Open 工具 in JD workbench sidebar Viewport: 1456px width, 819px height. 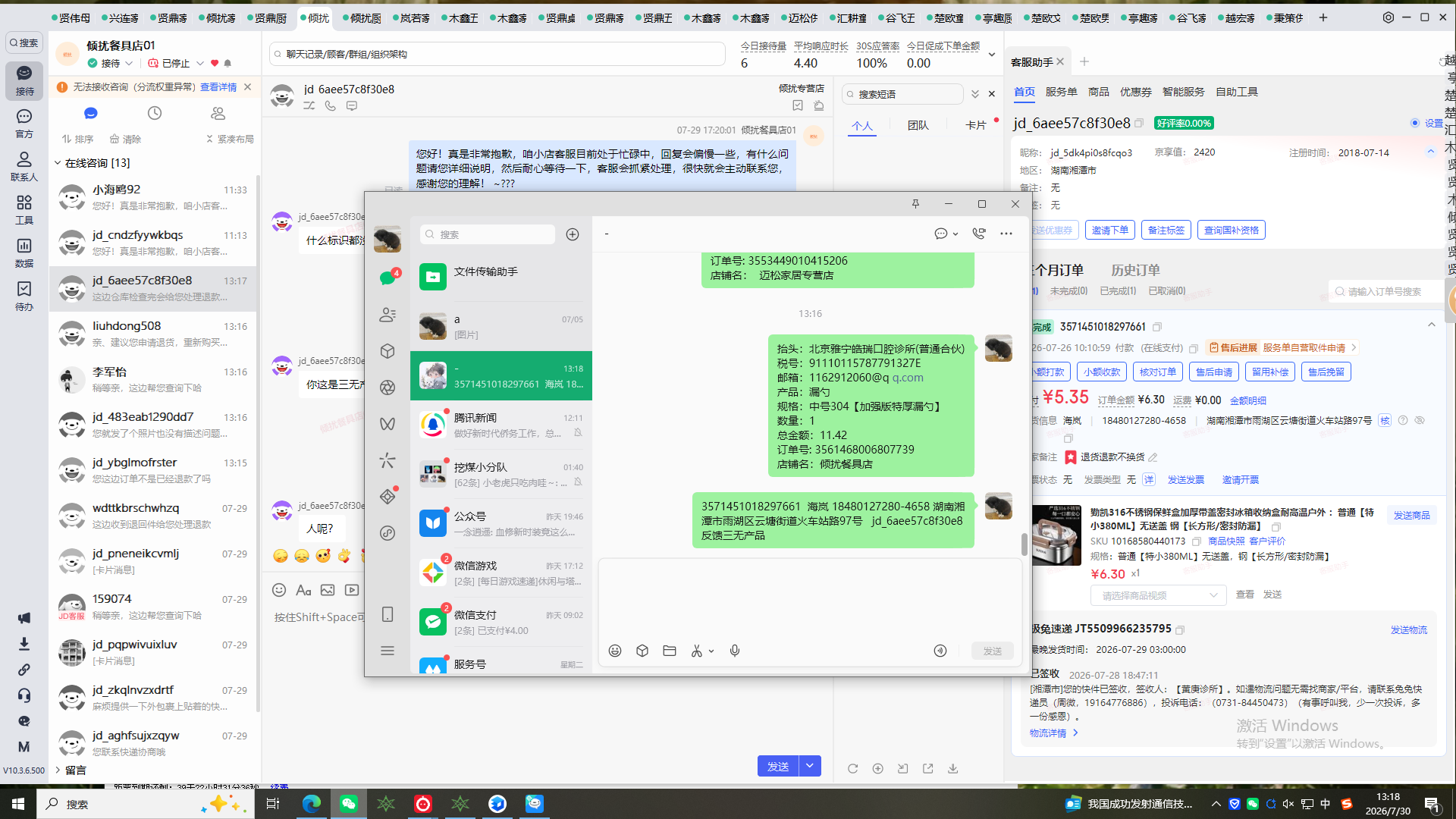click(24, 209)
